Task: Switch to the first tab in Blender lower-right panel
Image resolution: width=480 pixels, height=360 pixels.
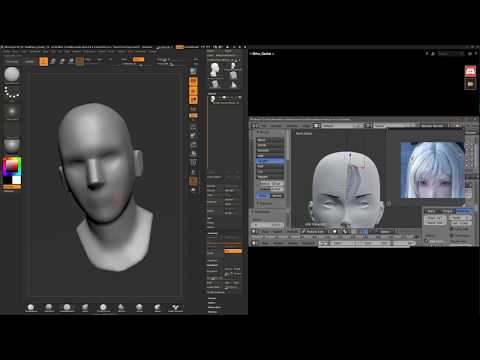Action: click(431, 211)
